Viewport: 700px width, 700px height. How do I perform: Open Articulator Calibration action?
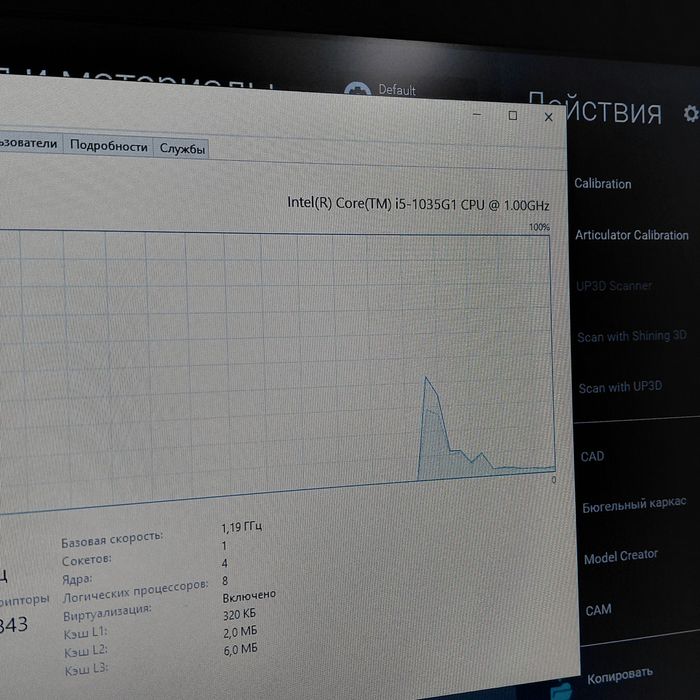point(631,235)
